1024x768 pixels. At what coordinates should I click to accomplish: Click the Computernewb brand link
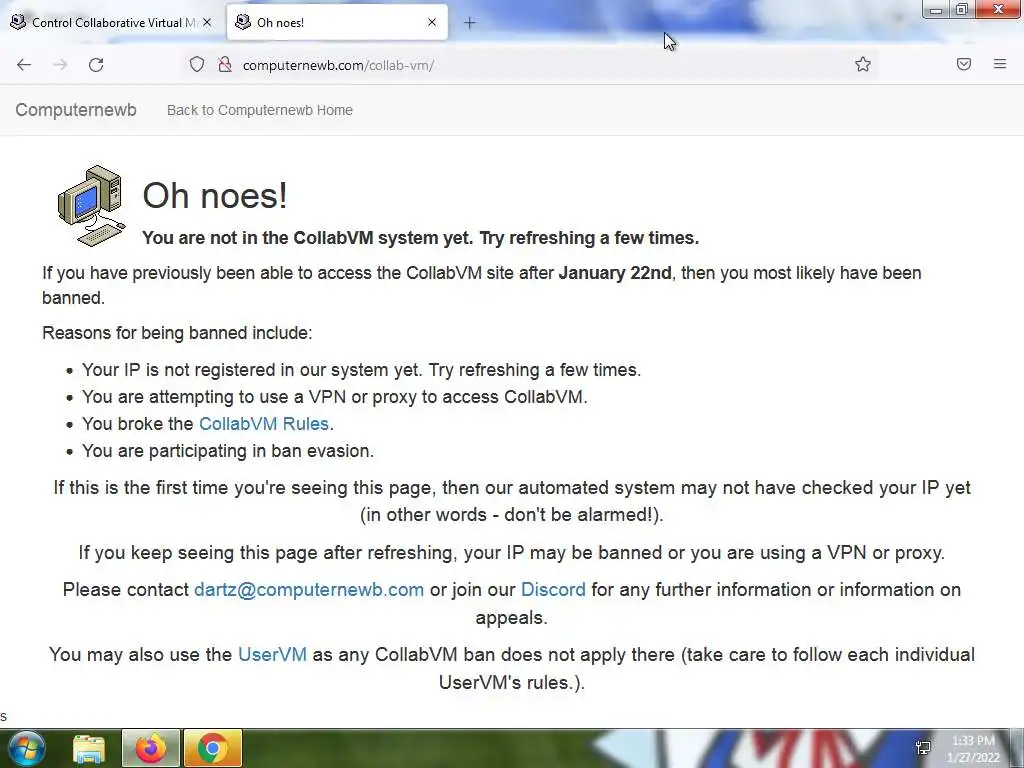tap(76, 110)
